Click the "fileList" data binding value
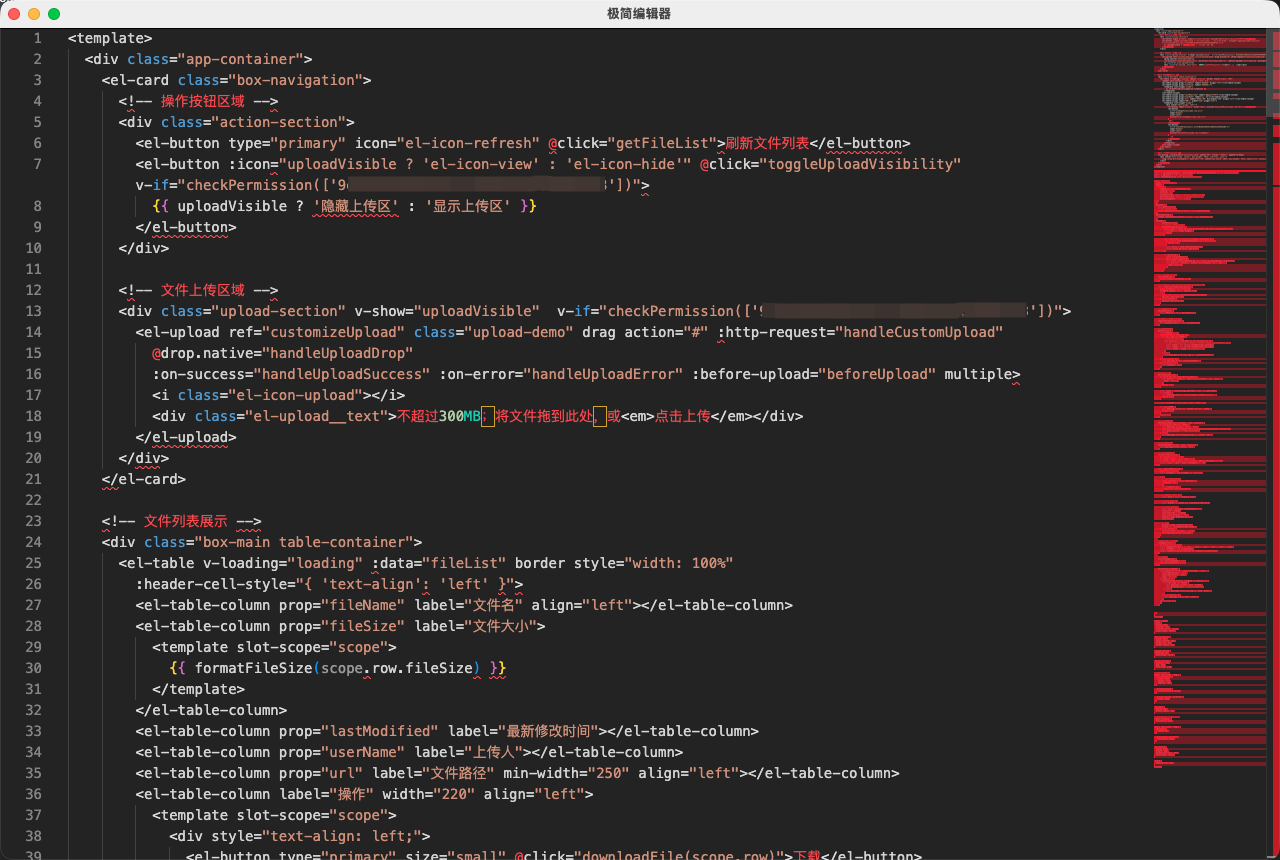This screenshot has width=1280, height=860. 464,563
